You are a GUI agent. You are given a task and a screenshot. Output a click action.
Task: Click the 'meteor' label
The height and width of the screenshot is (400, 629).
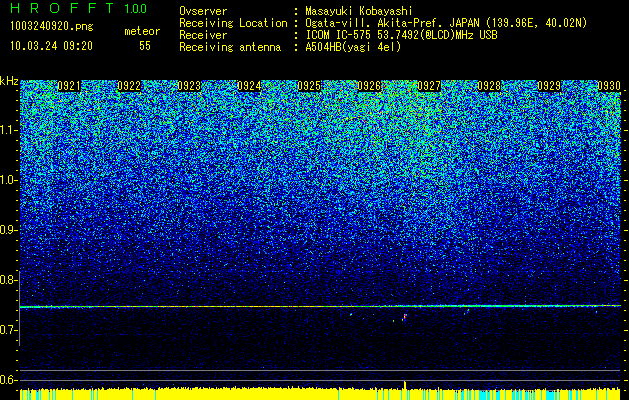point(142,31)
